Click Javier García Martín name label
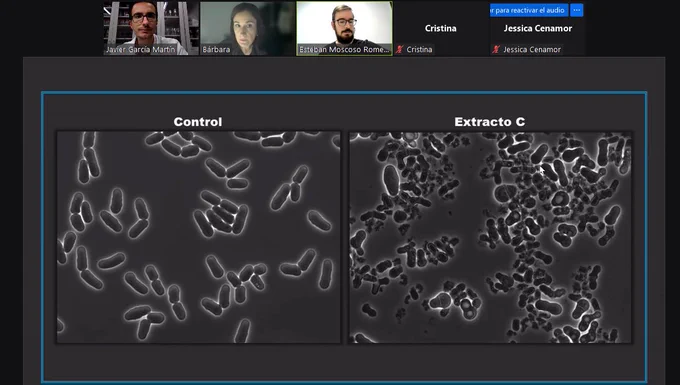 tap(141, 49)
